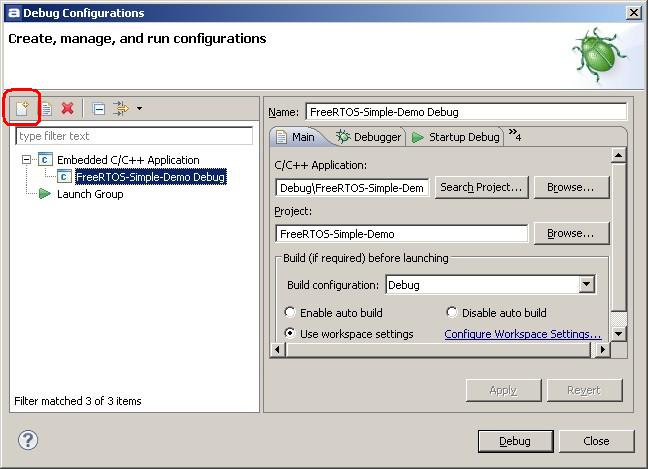Click the Name input field
Image resolution: width=648 pixels, height=469 pixels.
point(466,112)
